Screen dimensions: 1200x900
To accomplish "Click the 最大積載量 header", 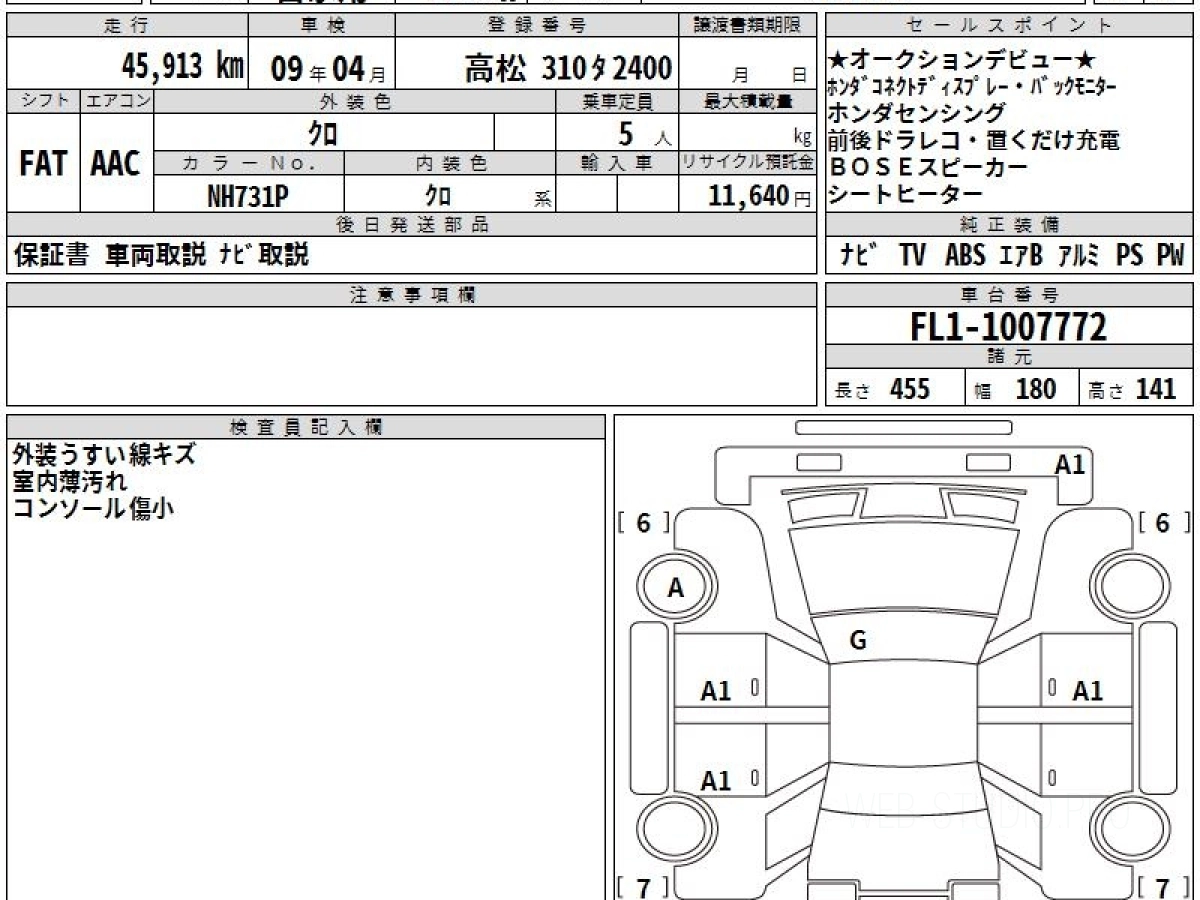I will [x=747, y=101].
